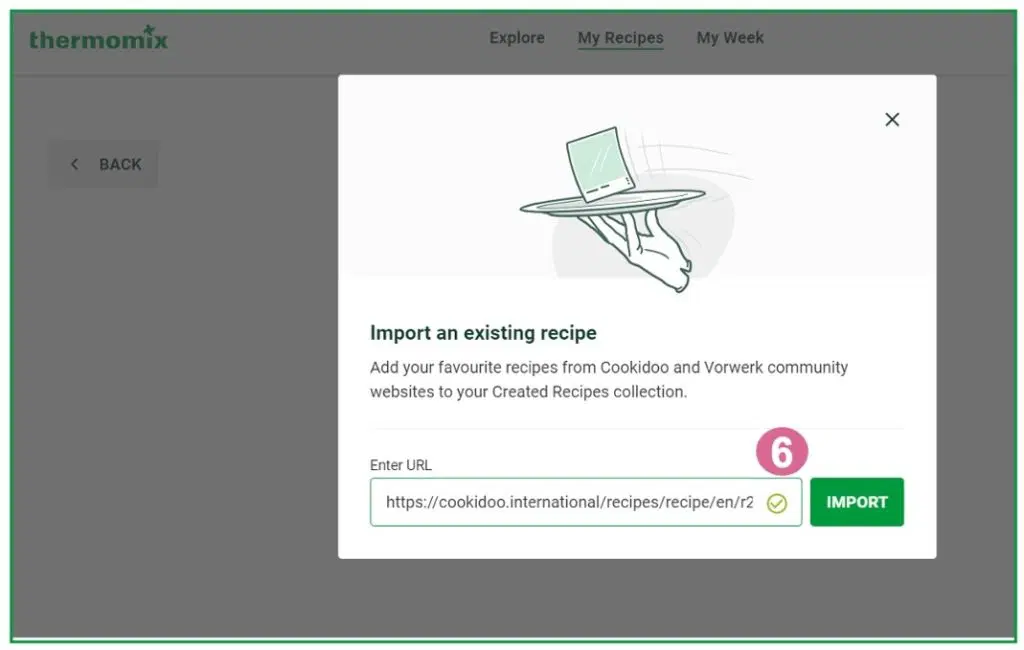Click the green IMPORT button

[856, 502]
